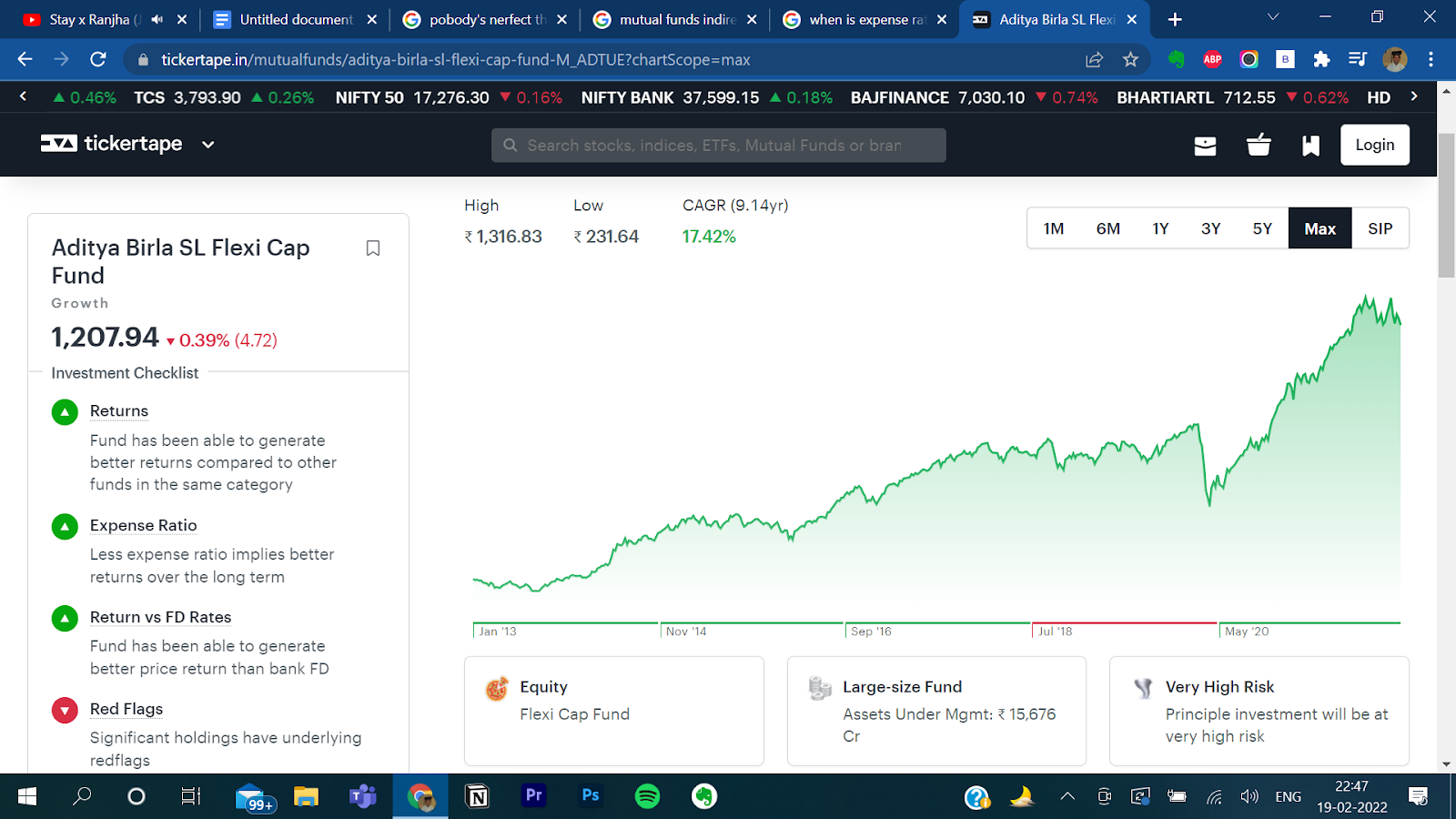Screen dimensions: 1456x819
Task: Open the media control icon in toolbar
Action: point(1358,59)
